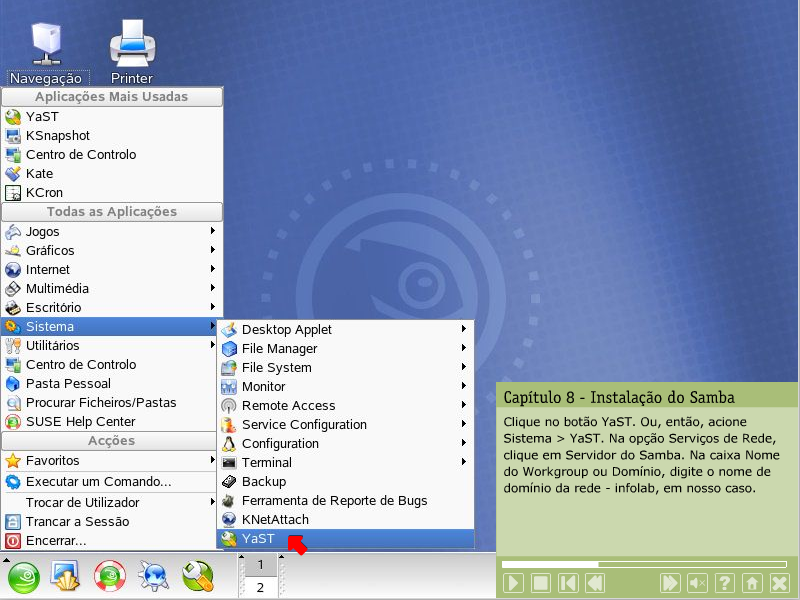The height and width of the screenshot is (600, 800).
Task: Click the SUSE start menu button
Action: (x=23, y=576)
